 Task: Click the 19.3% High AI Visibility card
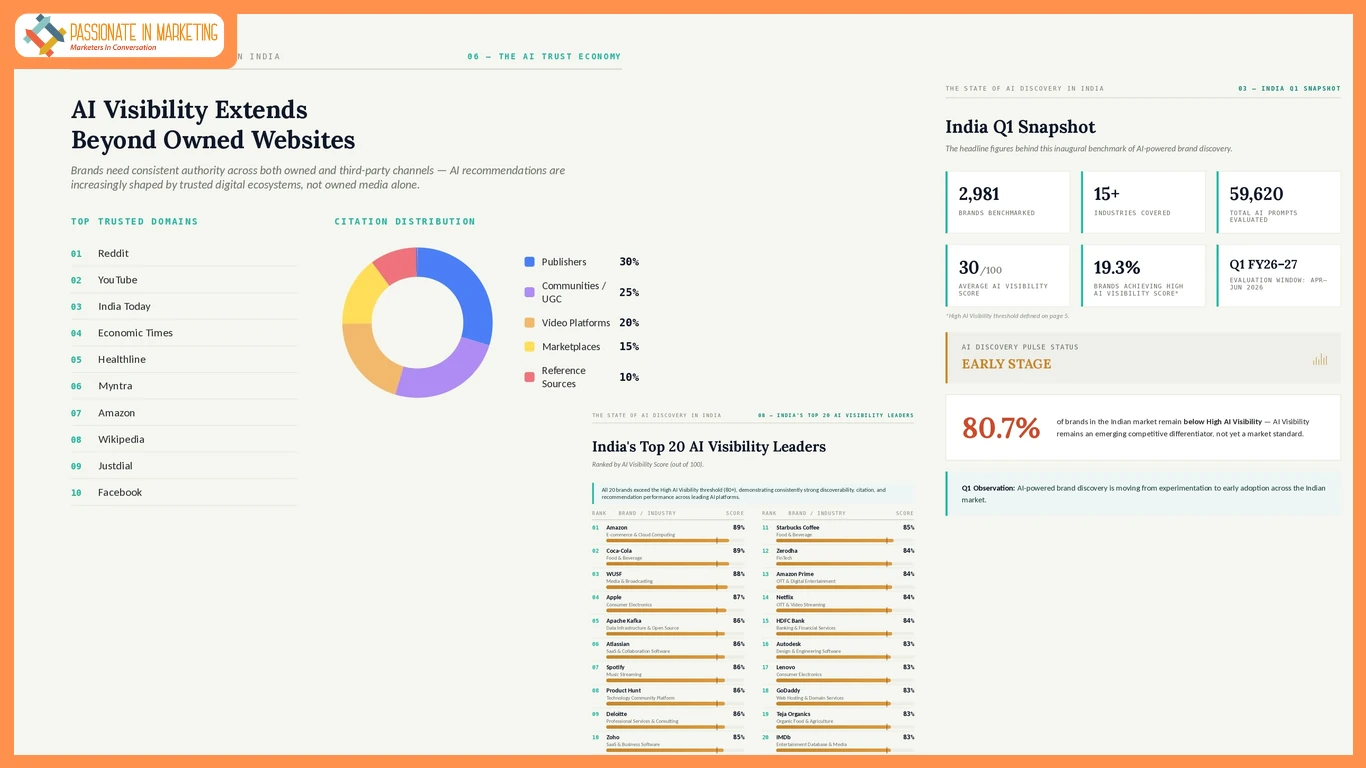[1143, 276]
